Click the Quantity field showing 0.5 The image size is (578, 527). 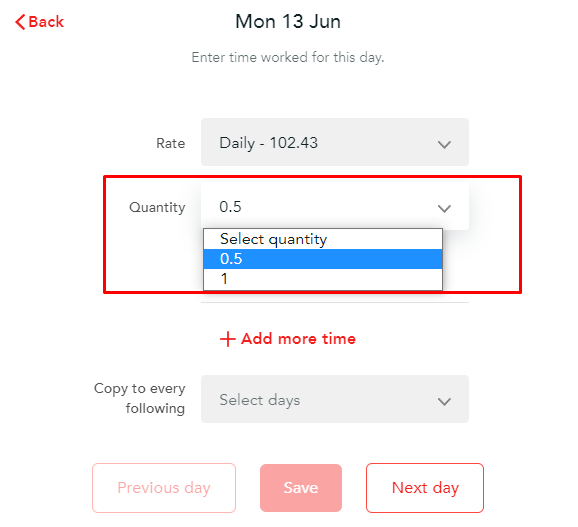tap(335, 206)
